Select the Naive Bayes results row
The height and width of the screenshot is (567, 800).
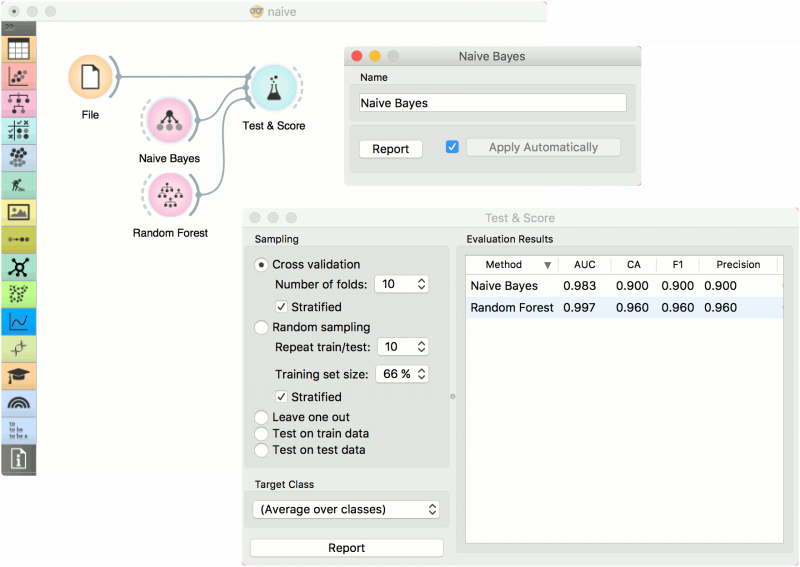(x=624, y=286)
